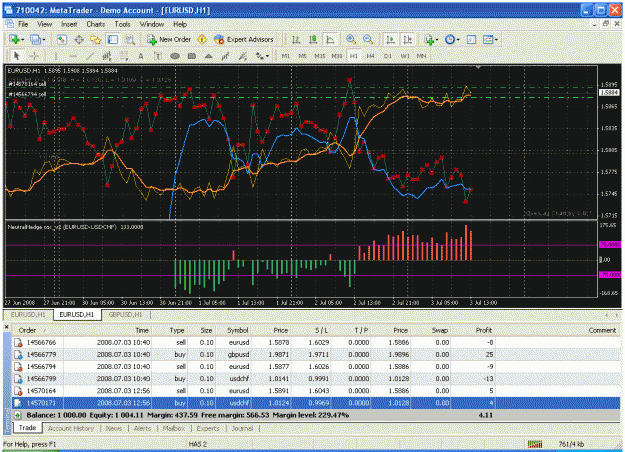Screen dimensions: 625x452
Task: Switch chart to W1 timeframe
Action: (x=405, y=56)
